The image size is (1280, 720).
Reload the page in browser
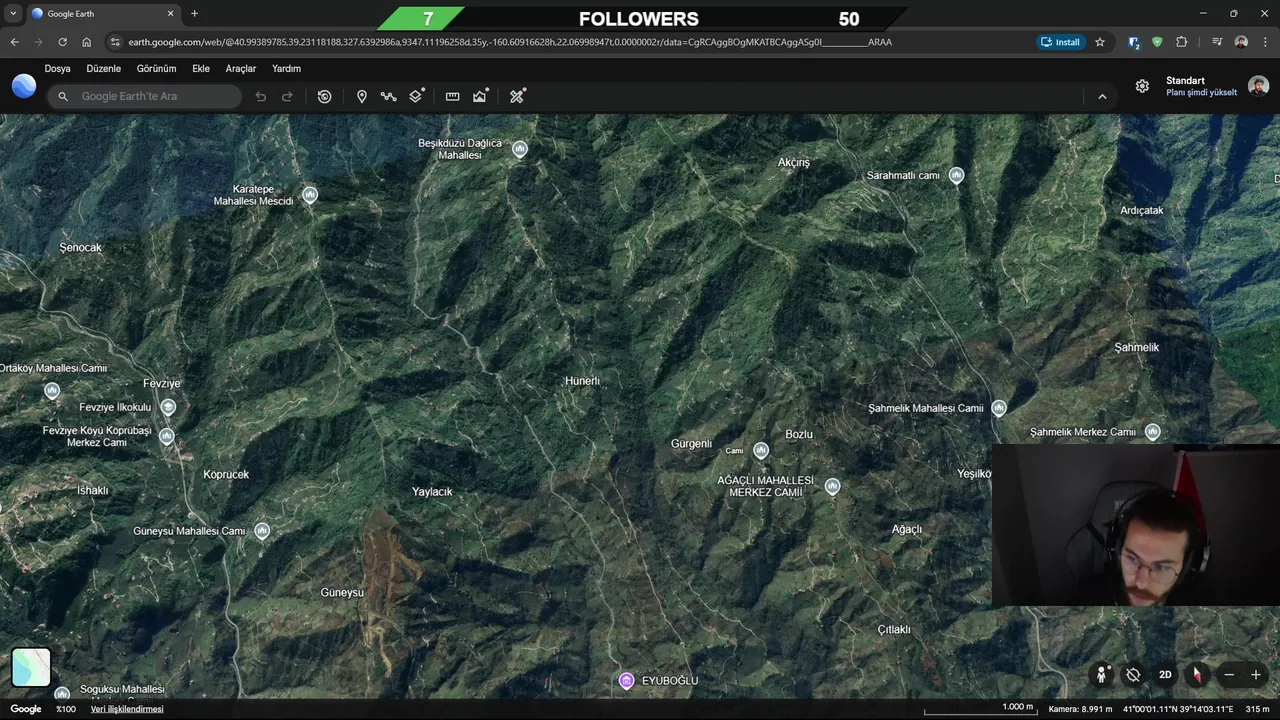tap(62, 42)
